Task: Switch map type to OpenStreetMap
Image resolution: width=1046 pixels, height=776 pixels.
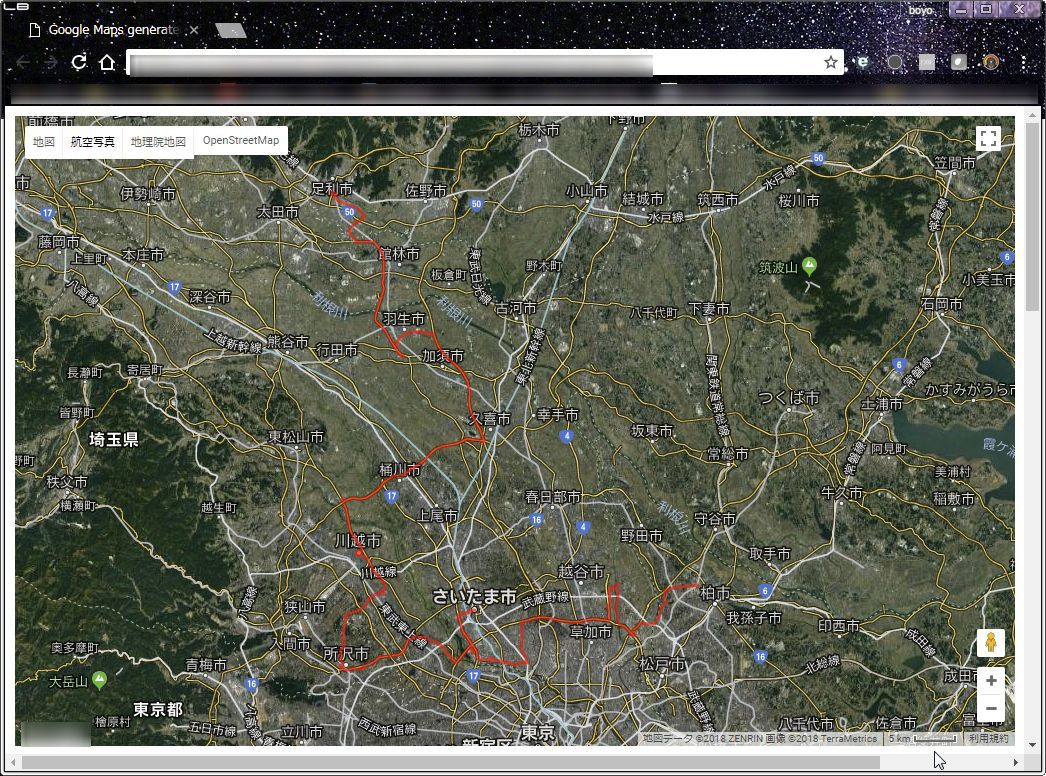Action: pyautogui.click(x=241, y=140)
